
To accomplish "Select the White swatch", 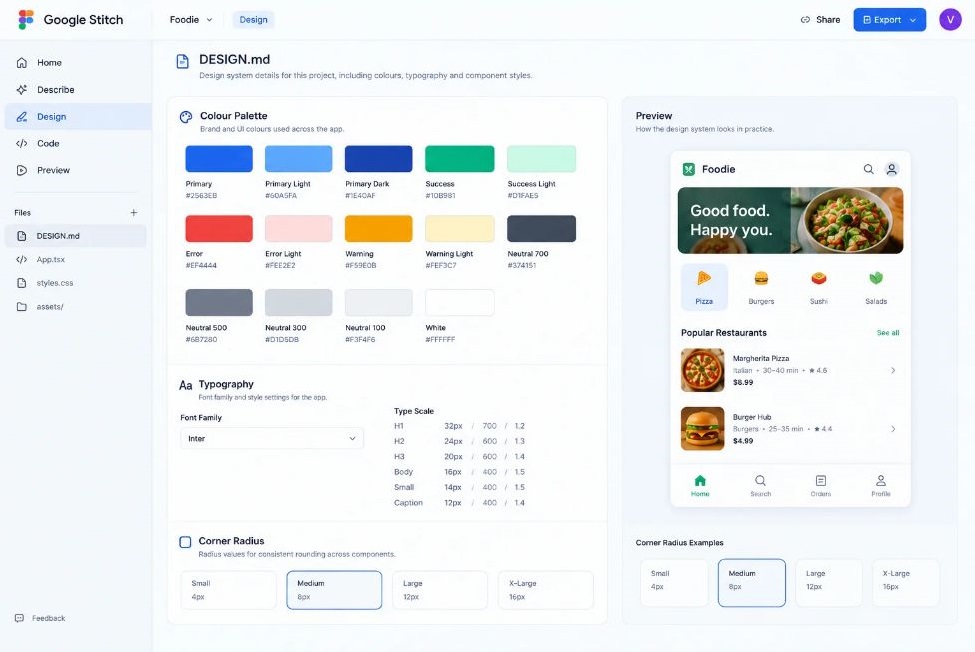I will [x=460, y=303].
